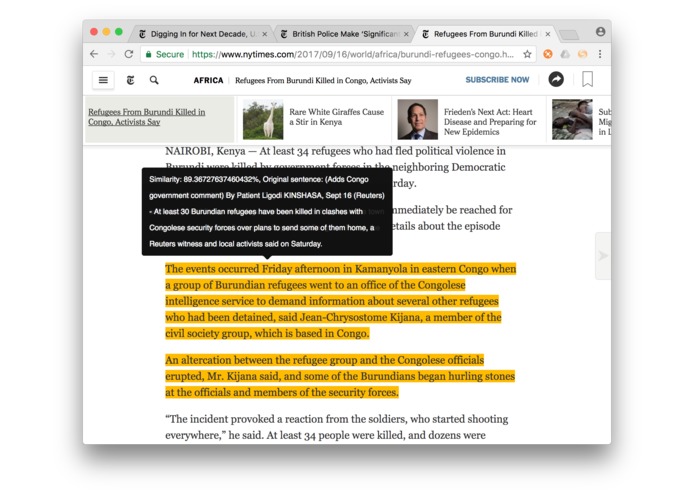695x494 pixels.
Task: Click the gray cloud extension icon
Action: pyautogui.click(x=565, y=54)
